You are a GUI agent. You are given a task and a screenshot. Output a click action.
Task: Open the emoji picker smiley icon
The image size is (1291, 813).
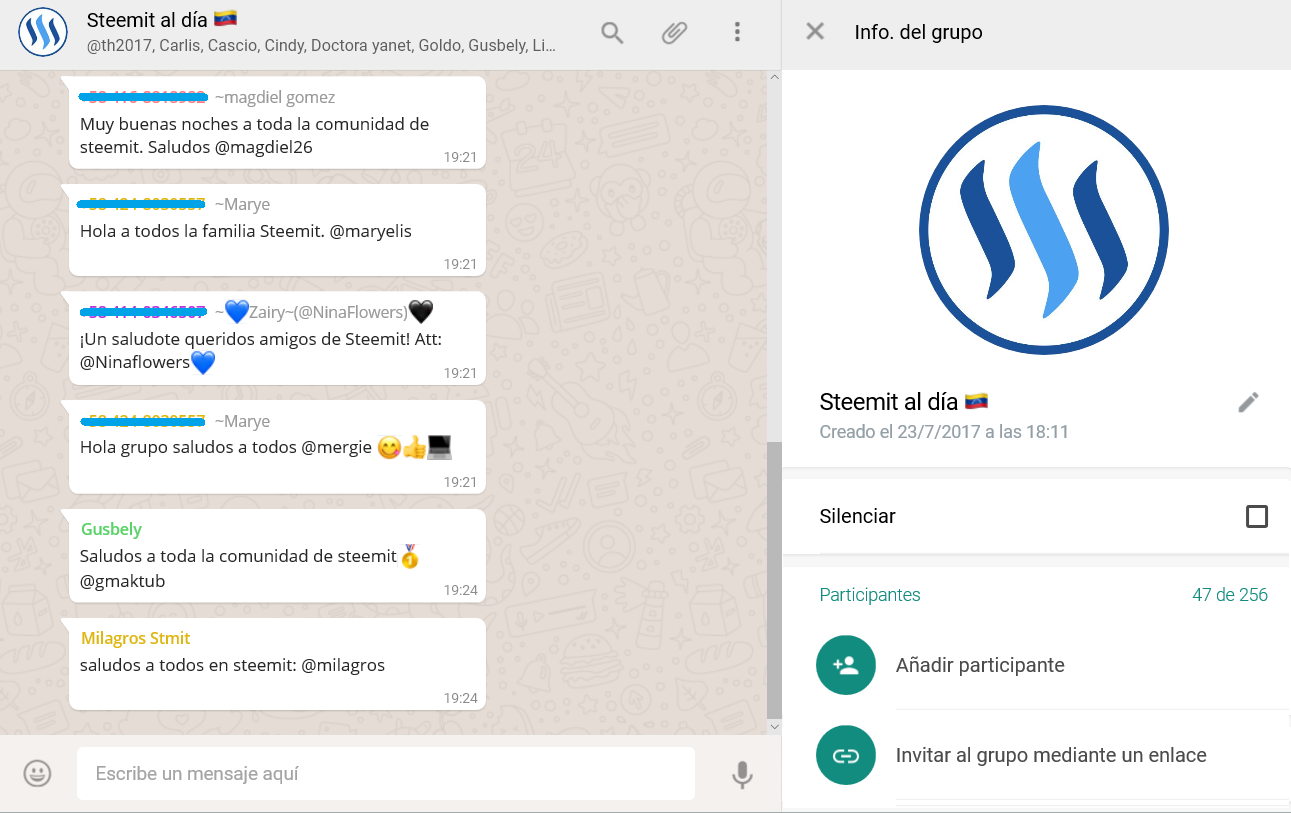[x=38, y=773]
